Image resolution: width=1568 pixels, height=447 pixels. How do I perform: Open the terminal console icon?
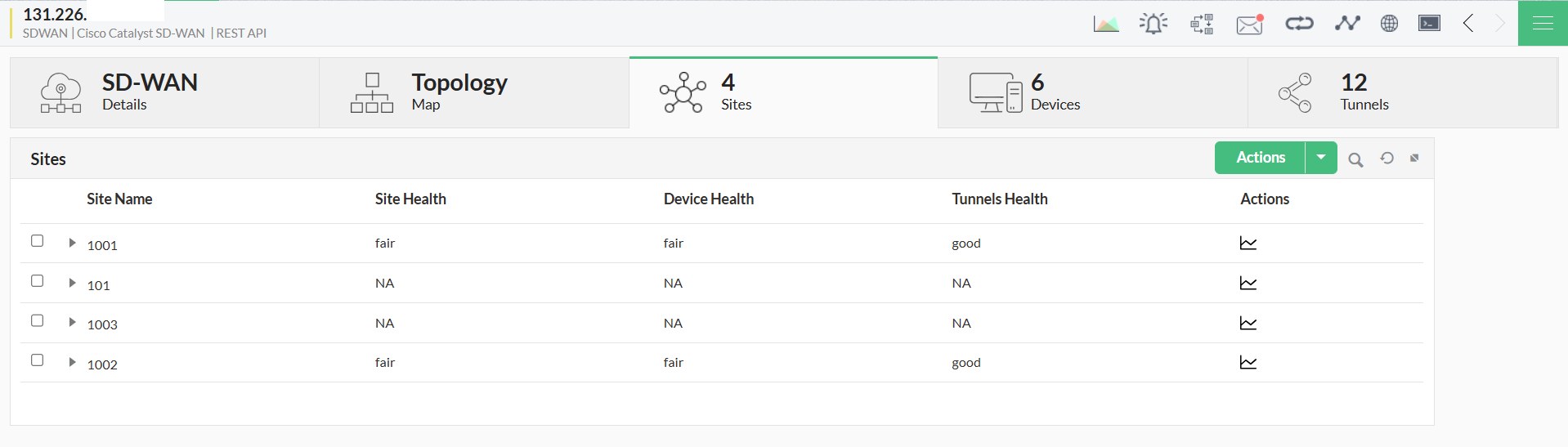(1429, 24)
